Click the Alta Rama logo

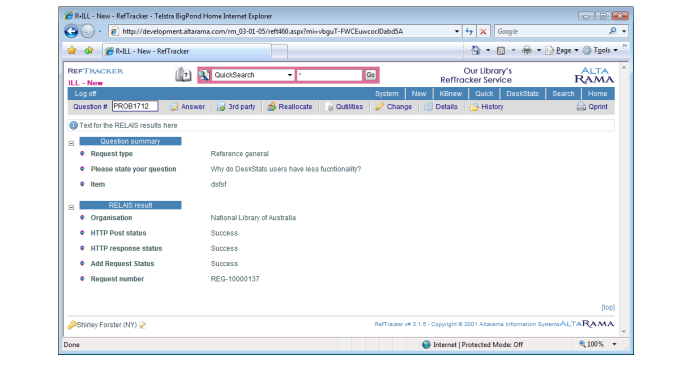[594, 75]
